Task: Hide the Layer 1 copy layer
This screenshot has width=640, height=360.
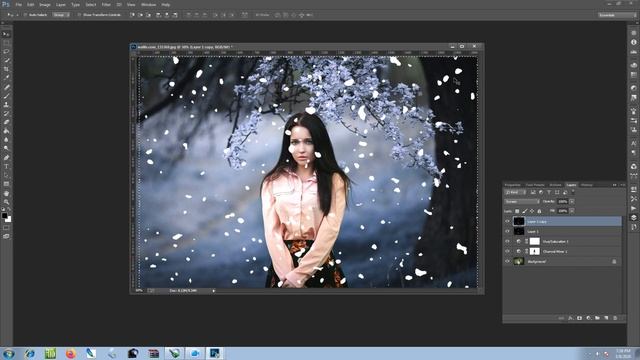Action: click(507, 221)
